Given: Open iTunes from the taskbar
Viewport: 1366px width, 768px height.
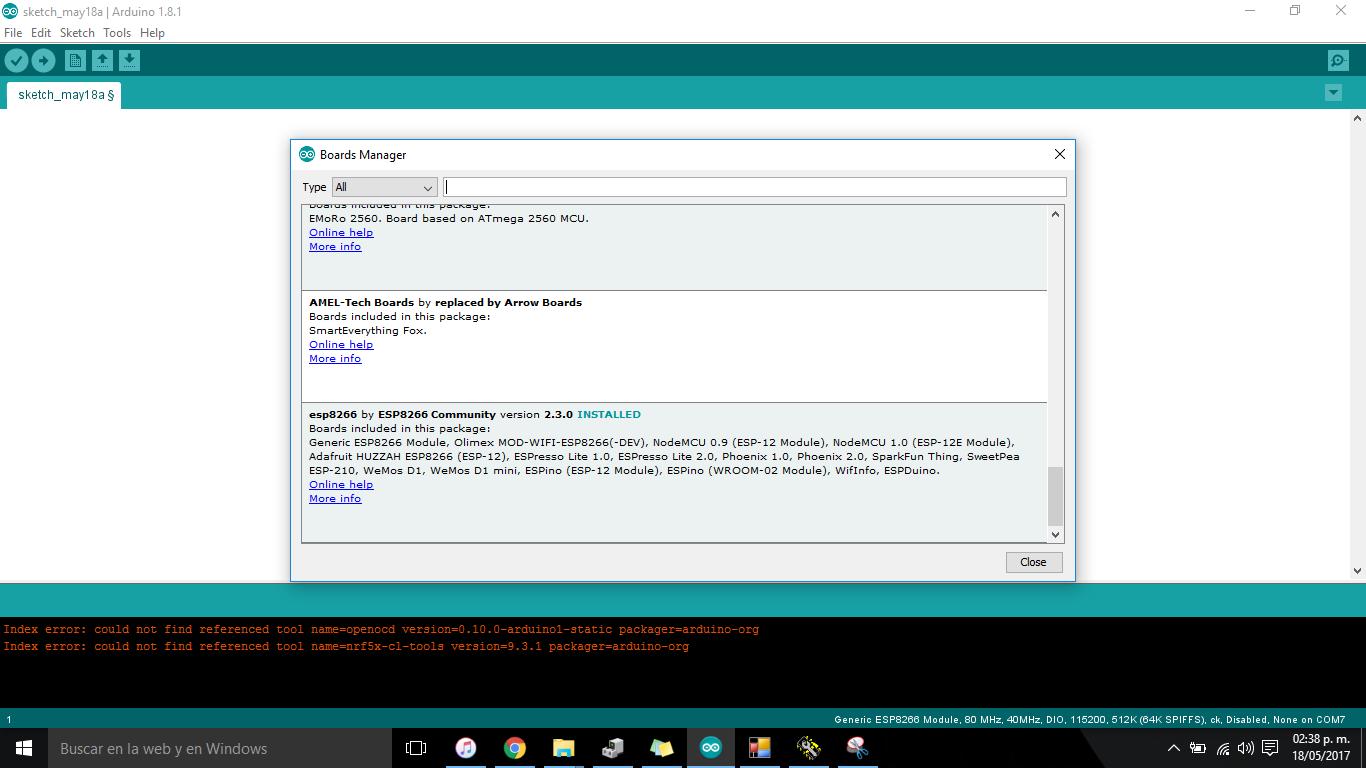Looking at the screenshot, I should click(465, 748).
